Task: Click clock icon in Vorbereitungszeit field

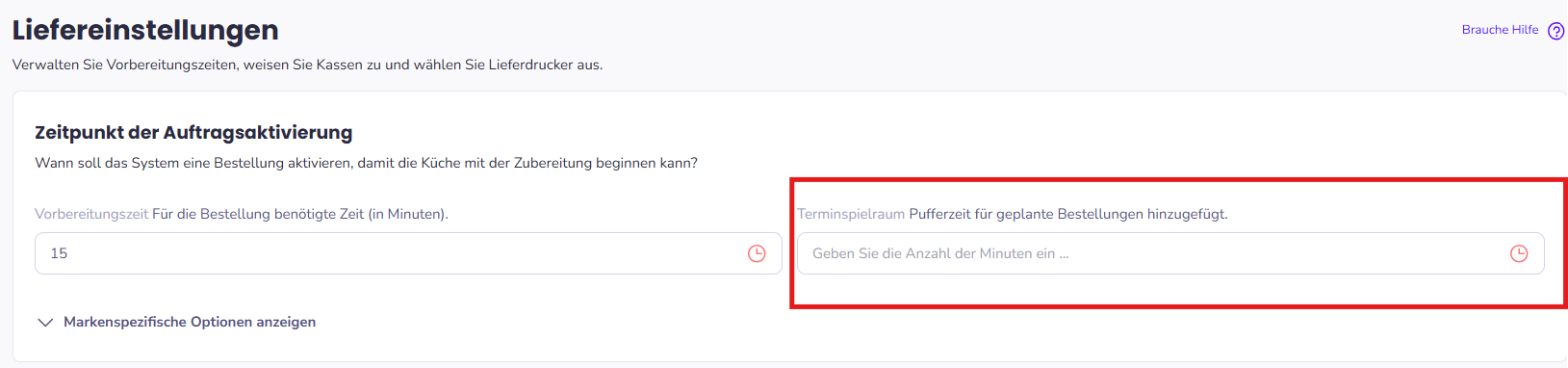Action: [757, 253]
